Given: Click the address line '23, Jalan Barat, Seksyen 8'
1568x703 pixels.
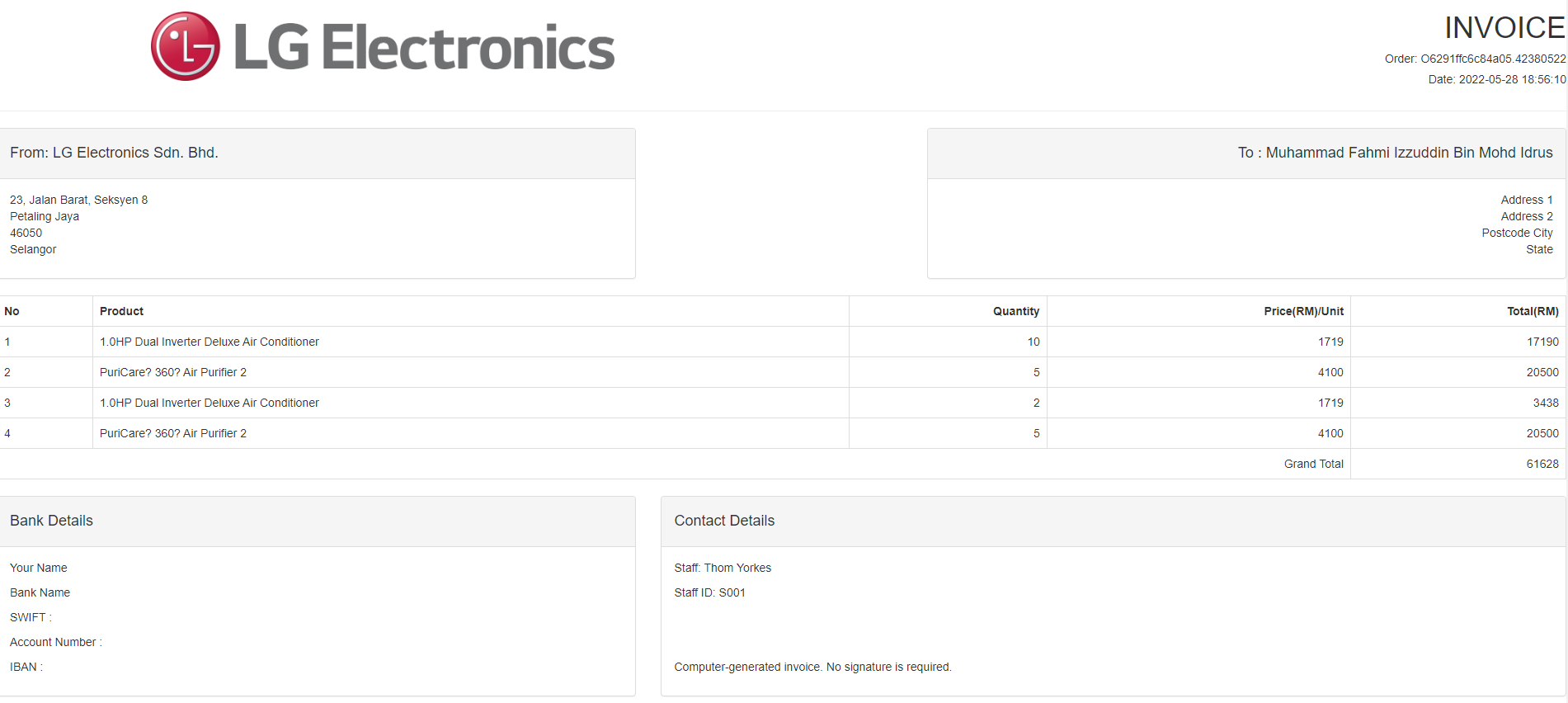Looking at the screenshot, I should coord(79,200).
